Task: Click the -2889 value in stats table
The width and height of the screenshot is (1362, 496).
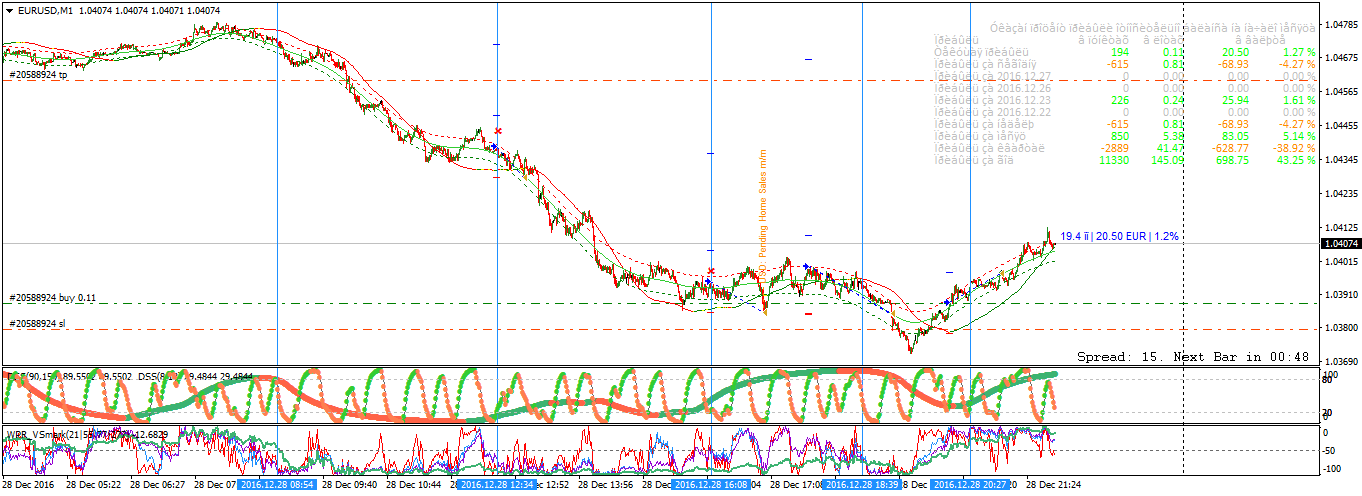Action: coord(1114,147)
